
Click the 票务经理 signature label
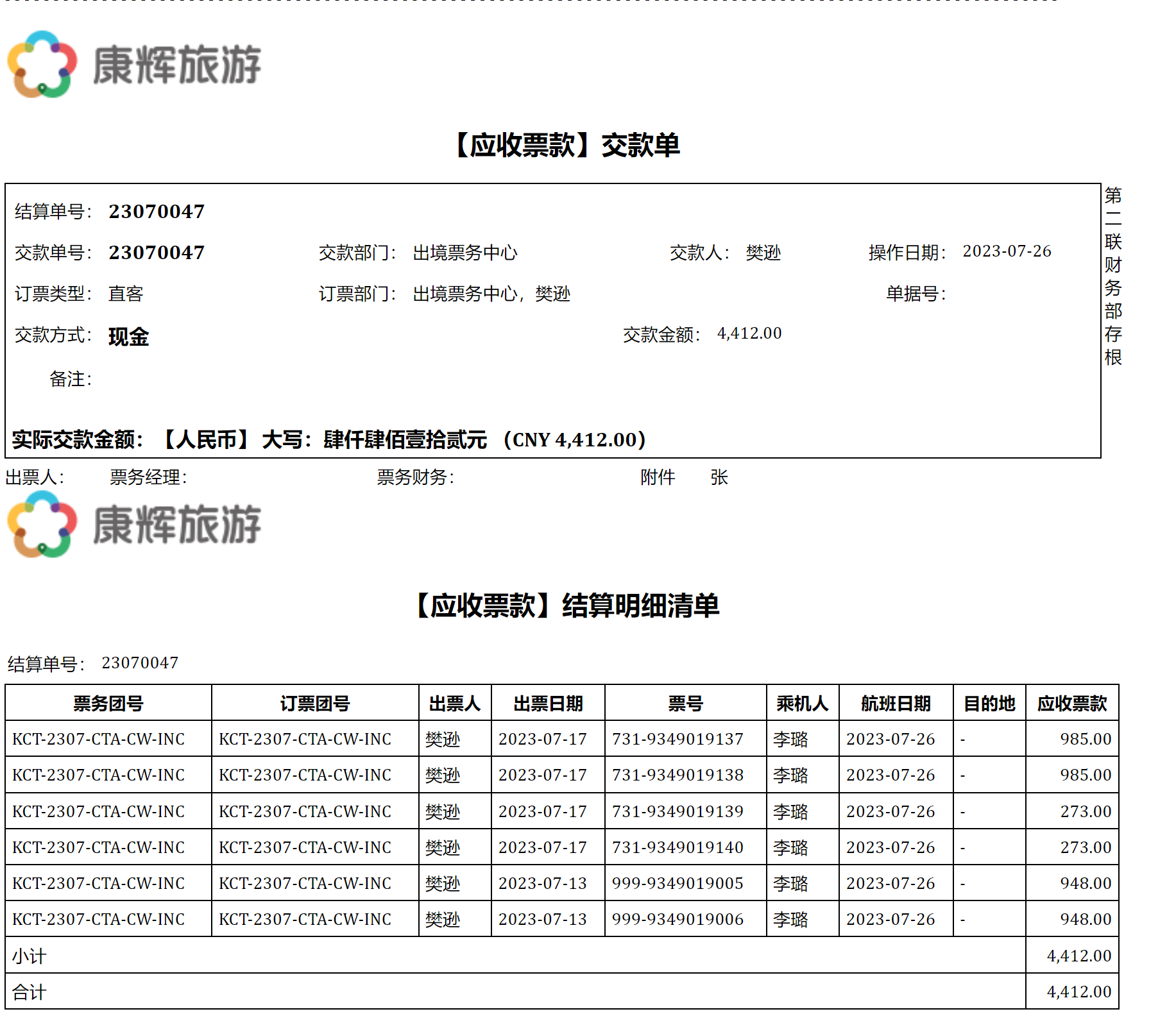[x=148, y=477]
